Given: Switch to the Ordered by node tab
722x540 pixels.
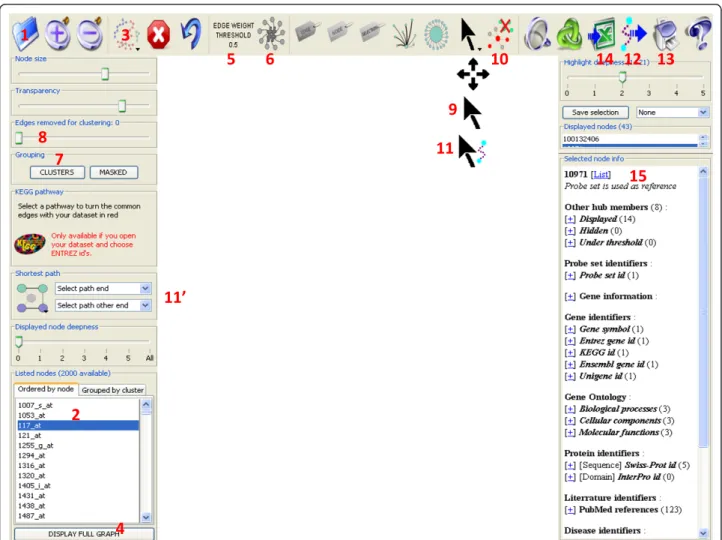Looking at the screenshot, I should pos(46,389).
